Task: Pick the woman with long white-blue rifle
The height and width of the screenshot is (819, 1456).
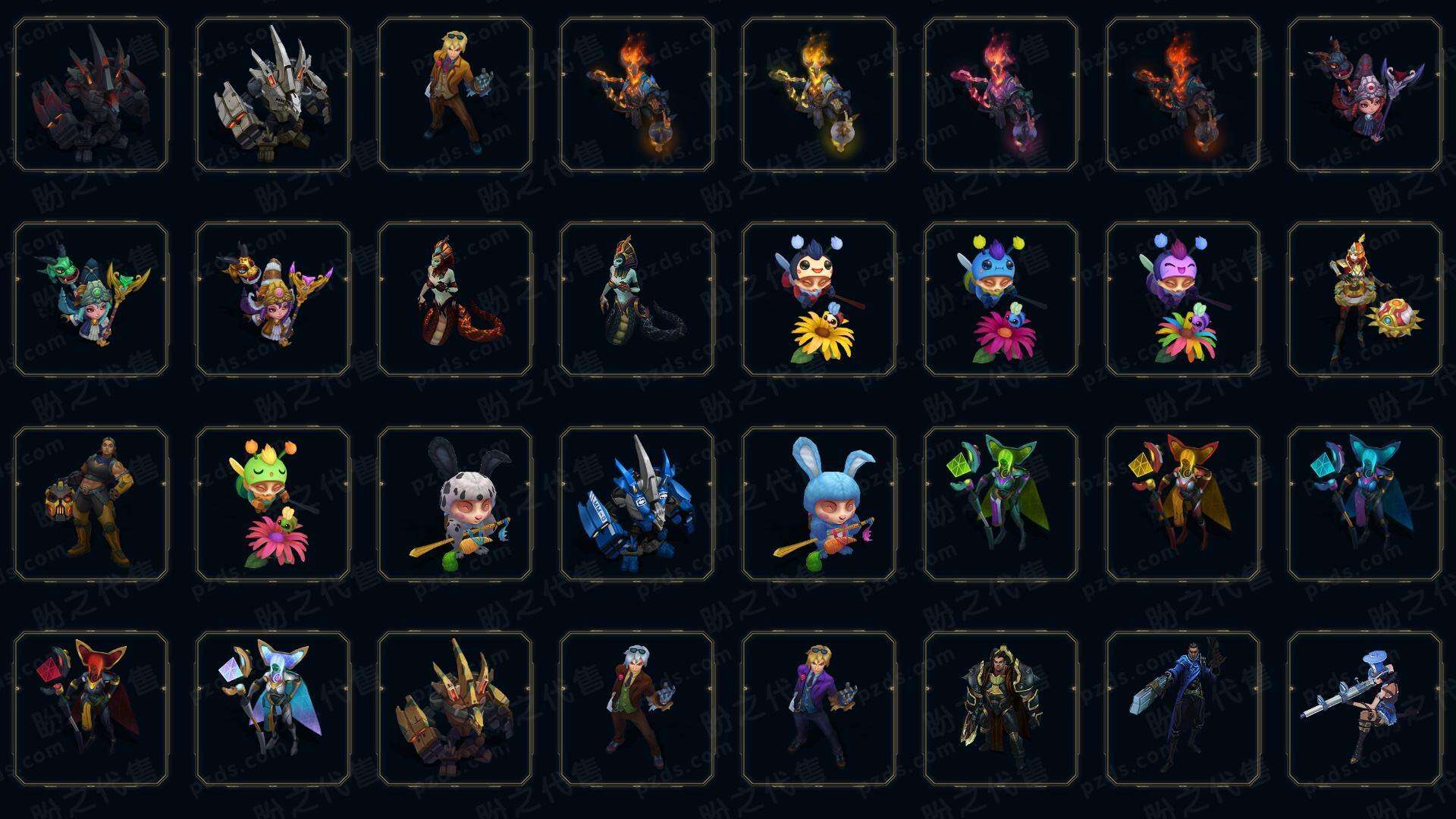Action: click(x=1365, y=708)
